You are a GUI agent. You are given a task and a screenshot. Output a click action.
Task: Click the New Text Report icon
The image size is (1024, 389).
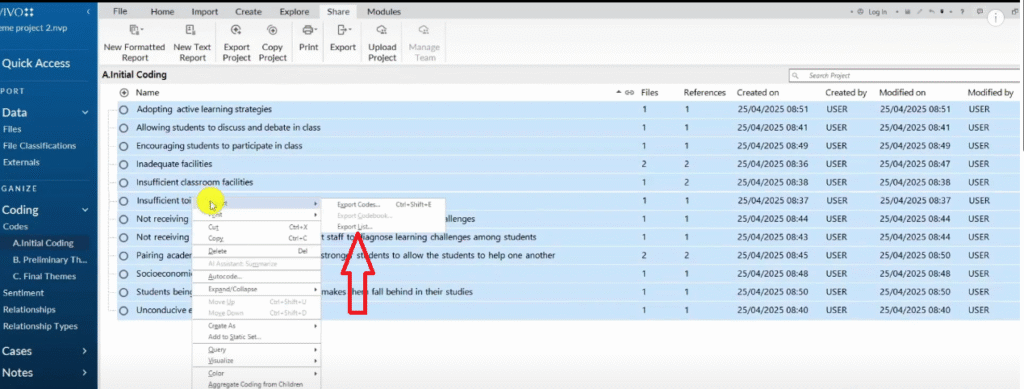191,30
